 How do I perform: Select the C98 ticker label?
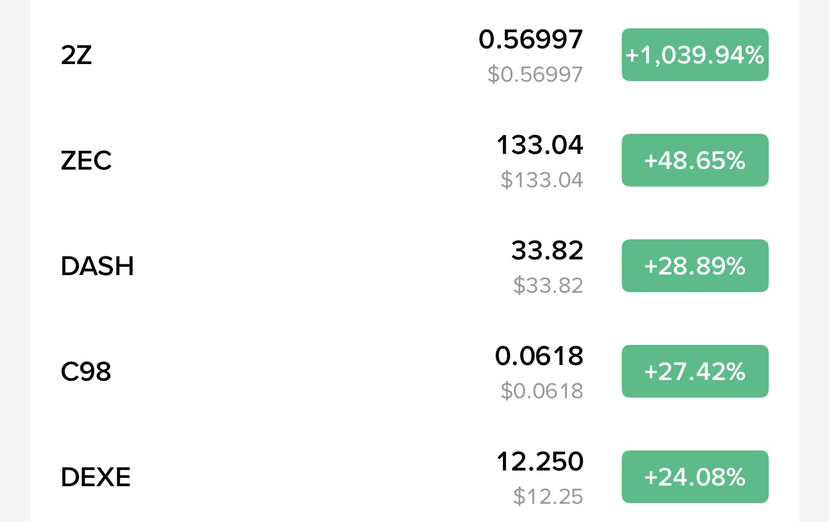click(86, 371)
